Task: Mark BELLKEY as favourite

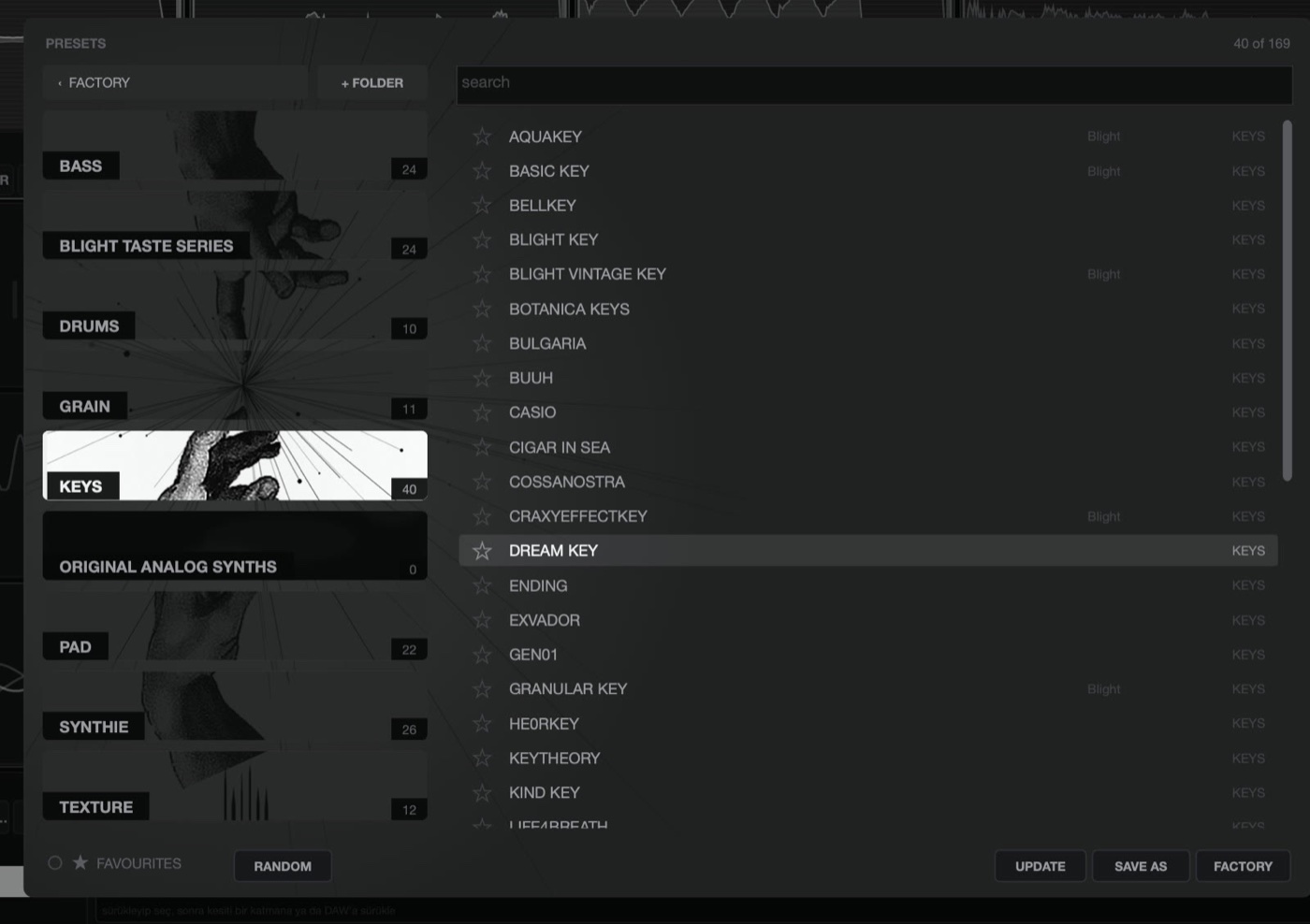Action: click(x=482, y=206)
